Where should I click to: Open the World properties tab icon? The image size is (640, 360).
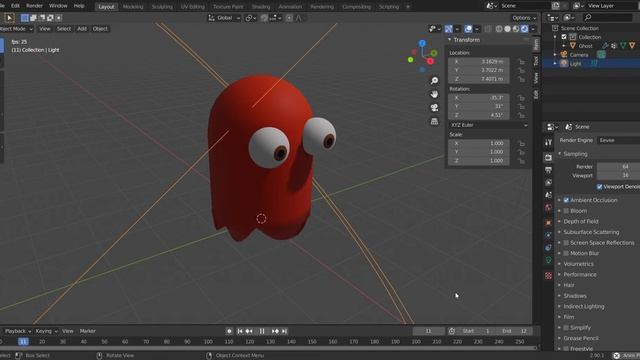(x=548, y=208)
